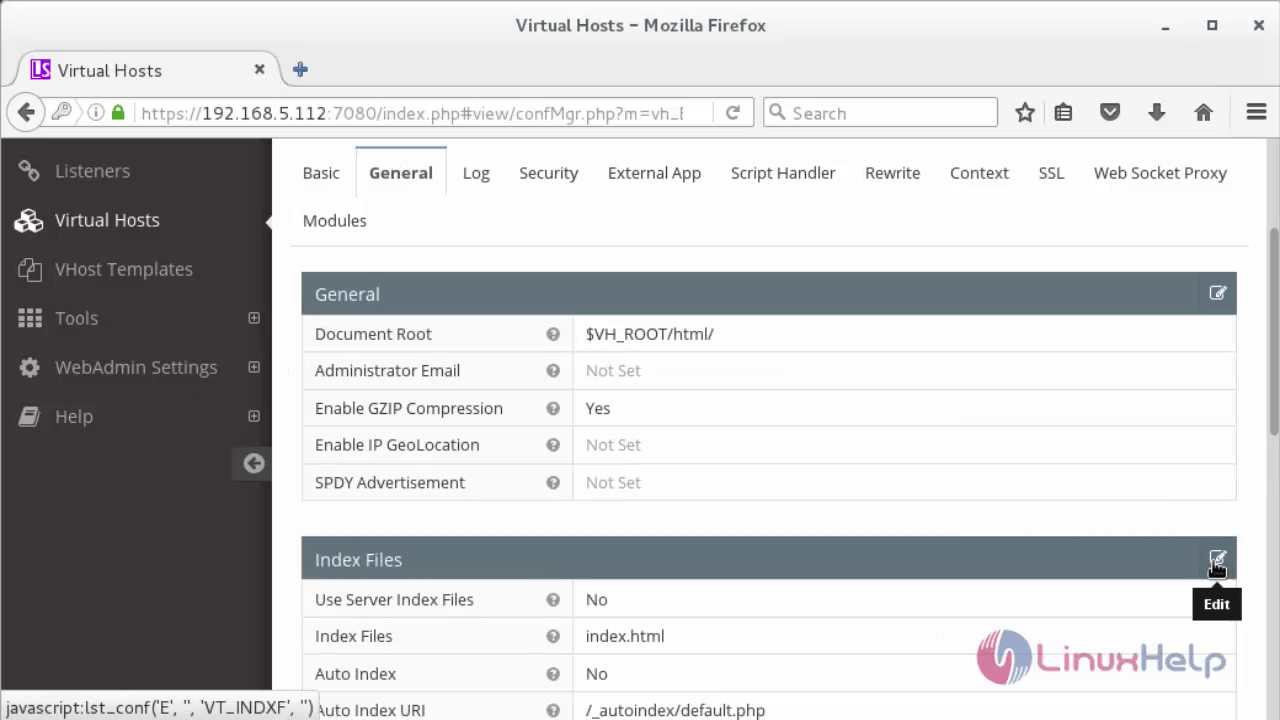Go back with Firefox back arrow
The height and width of the screenshot is (720, 1280).
pyautogui.click(x=27, y=113)
